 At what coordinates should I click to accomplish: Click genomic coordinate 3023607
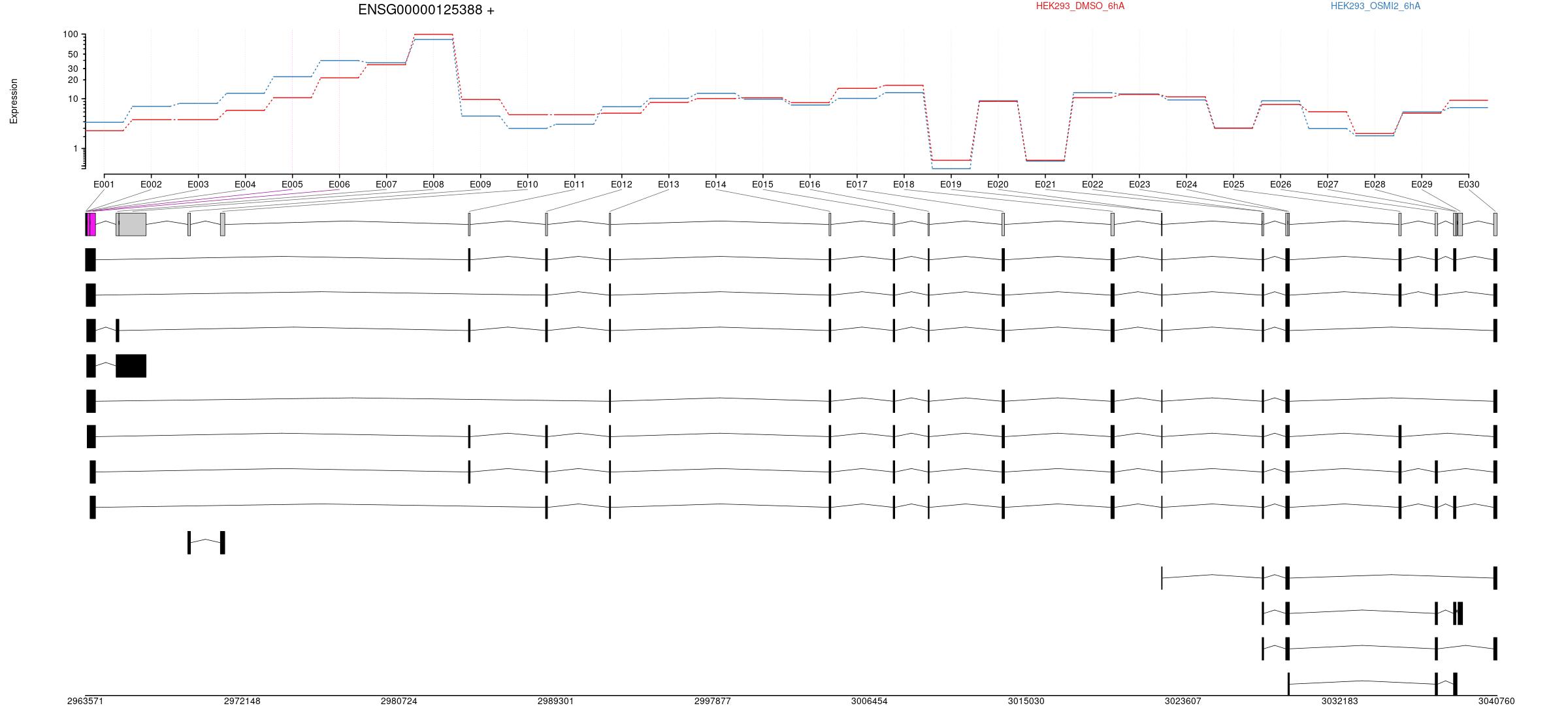[x=1183, y=701]
